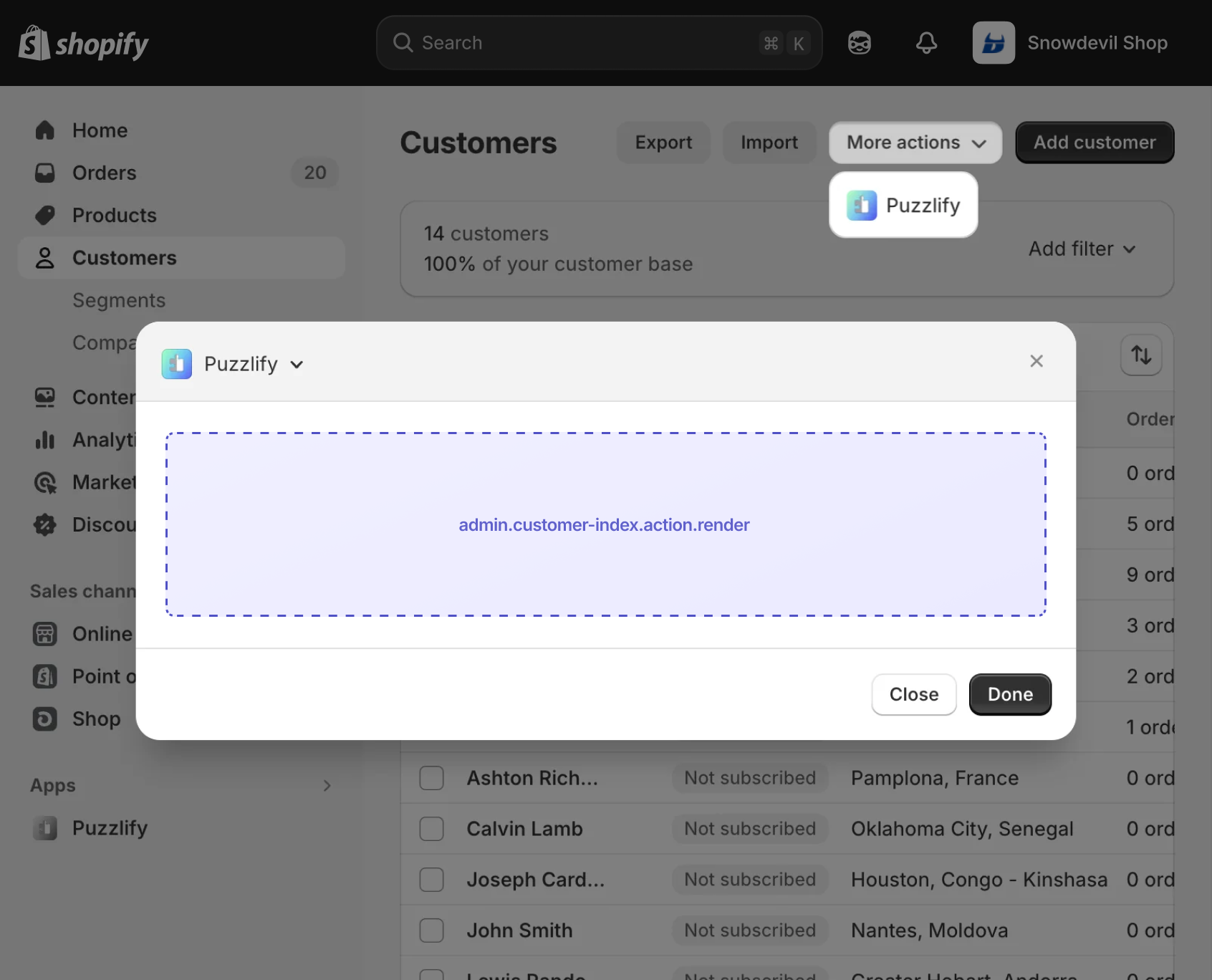Click the Marketing target icon
The width and height of the screenshot is (1212, 980).
coord(45,482)
